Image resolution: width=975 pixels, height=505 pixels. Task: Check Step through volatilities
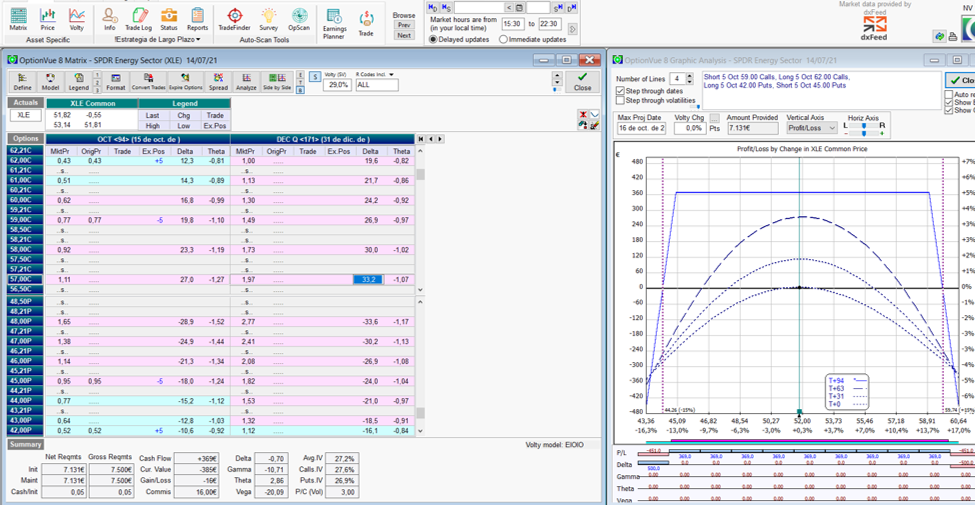click(619, 100)
